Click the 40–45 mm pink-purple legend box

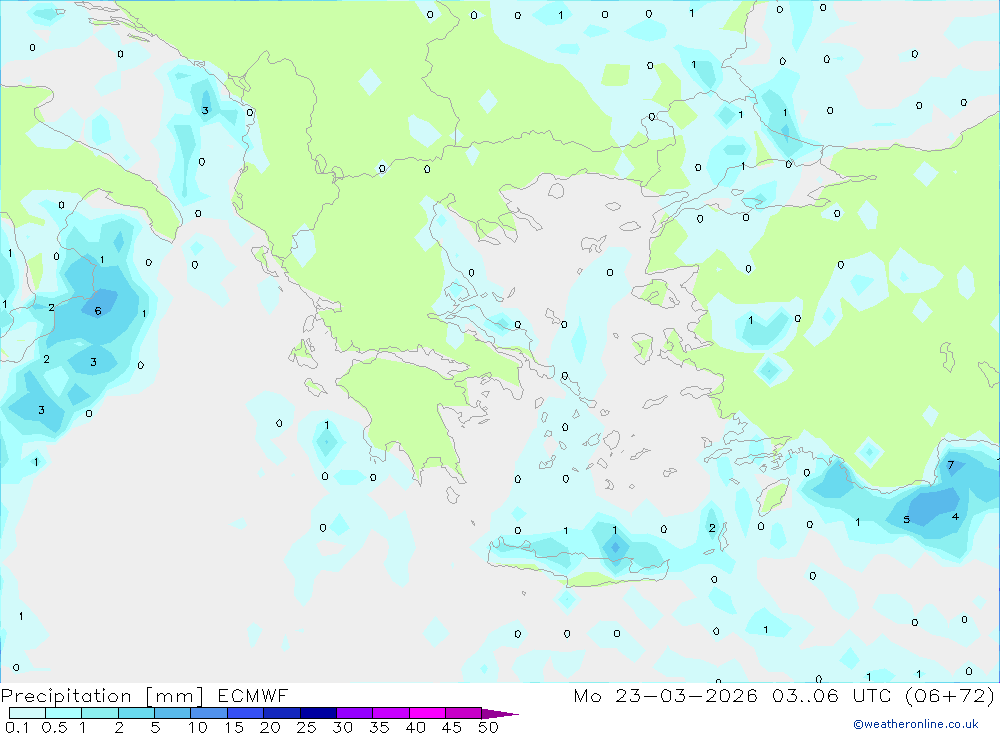tap(427, 713)
